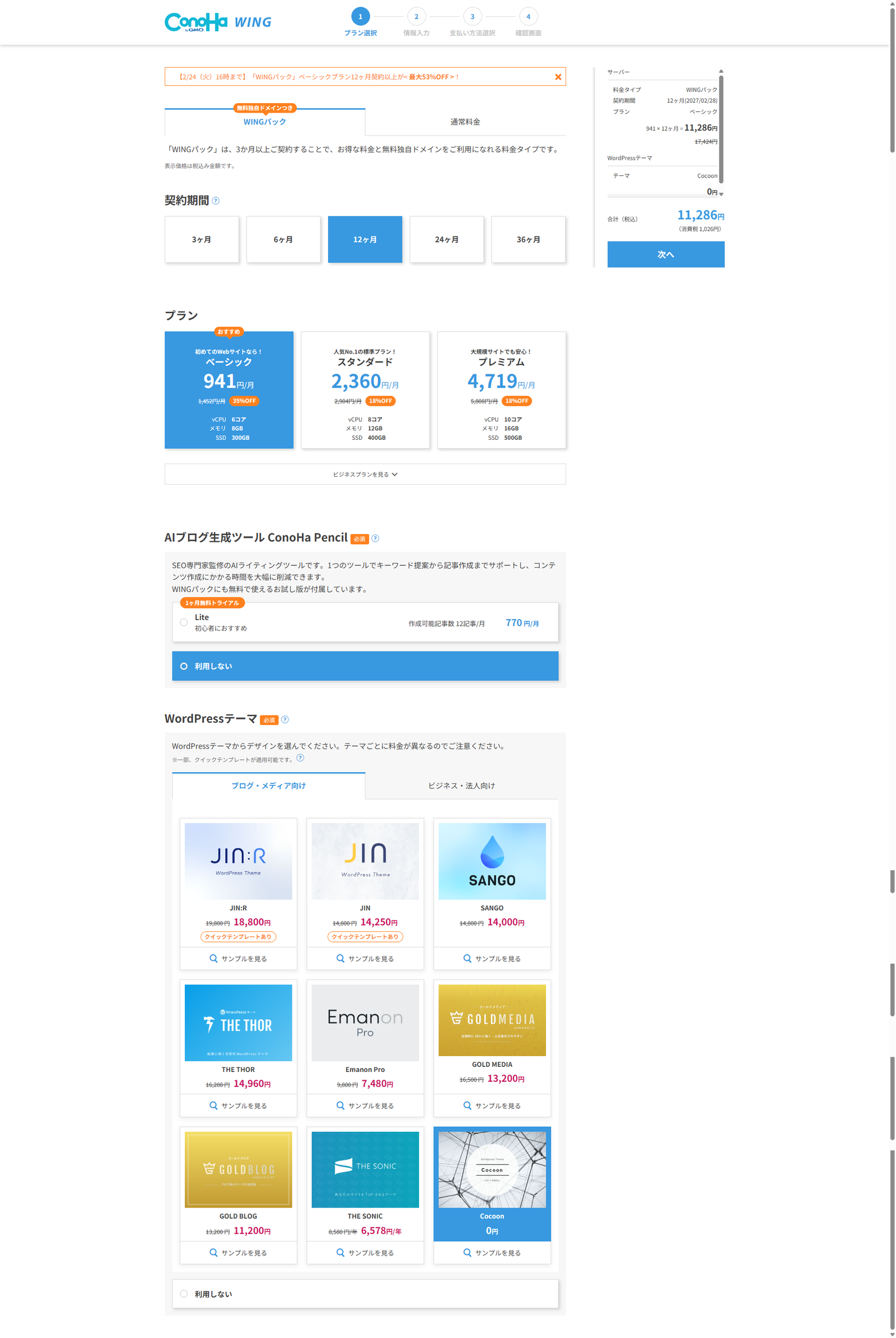Open help icon next to 契約期間
896x1338 pixels.
(216, 201)
